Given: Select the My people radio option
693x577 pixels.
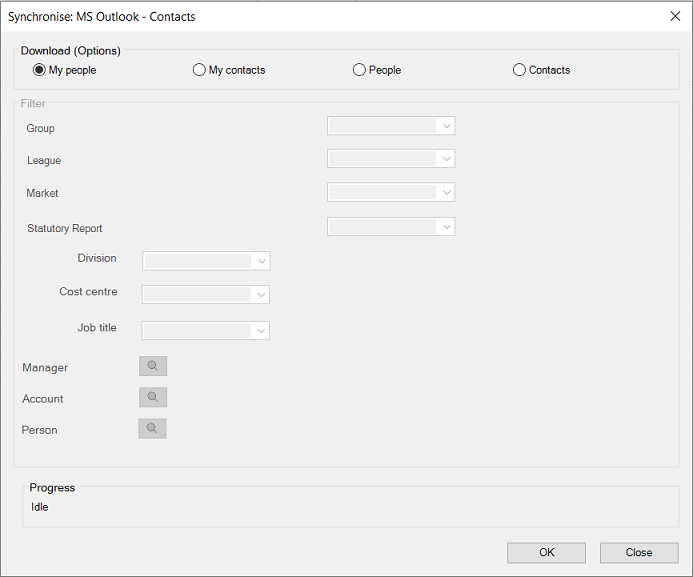Looking at the screenshot, I should tap(40, 70).
